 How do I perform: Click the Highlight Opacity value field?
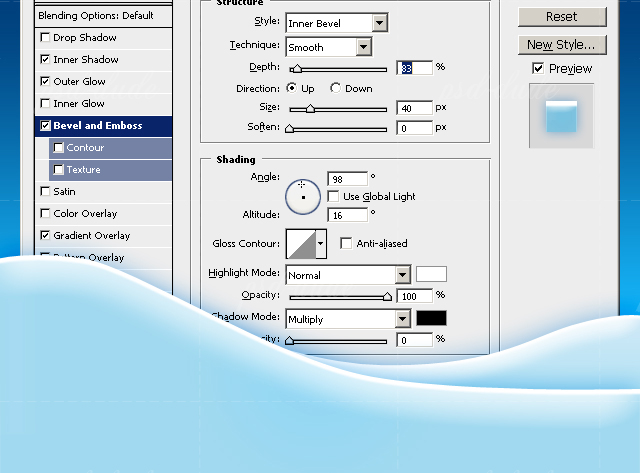[x=414, y=296]
